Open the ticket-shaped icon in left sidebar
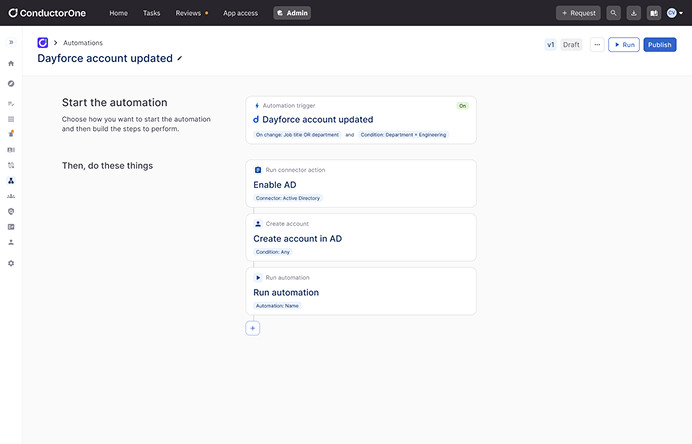The height and width of the screenshot is (444, 692). 11,150
